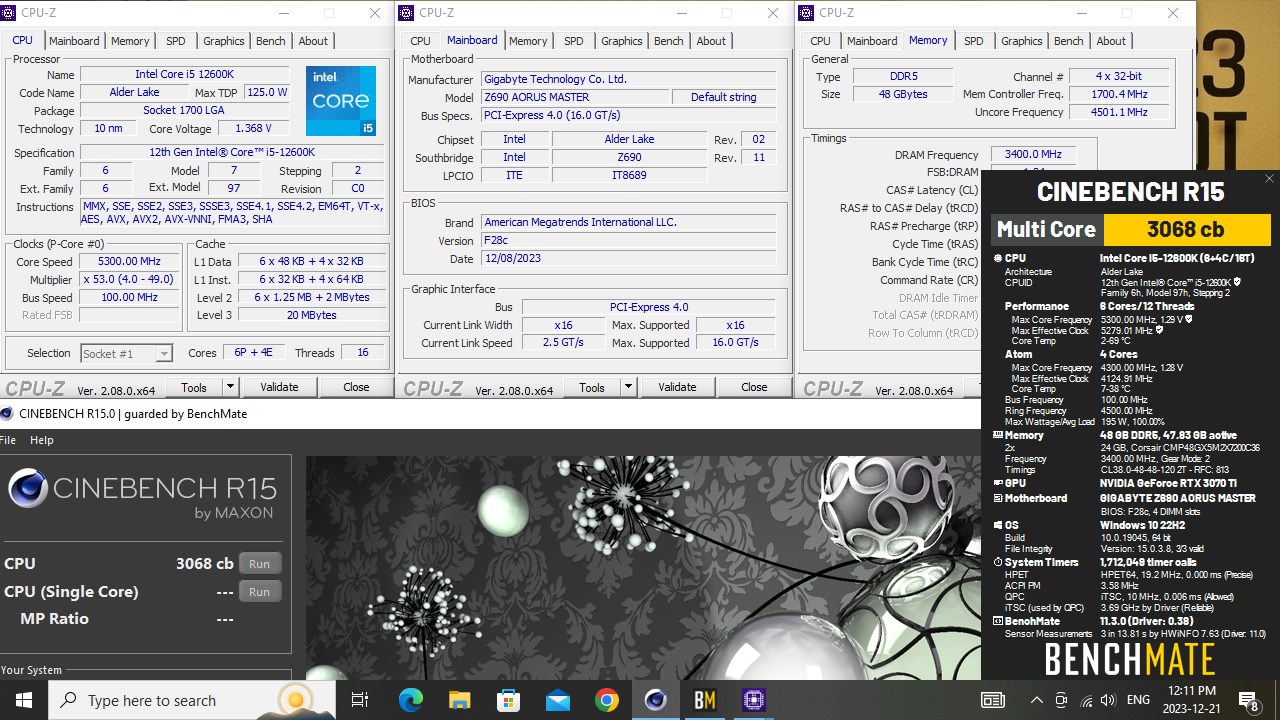
Task: Open About tab in third CPU-Z window
Action: [x=1111, y=41]
